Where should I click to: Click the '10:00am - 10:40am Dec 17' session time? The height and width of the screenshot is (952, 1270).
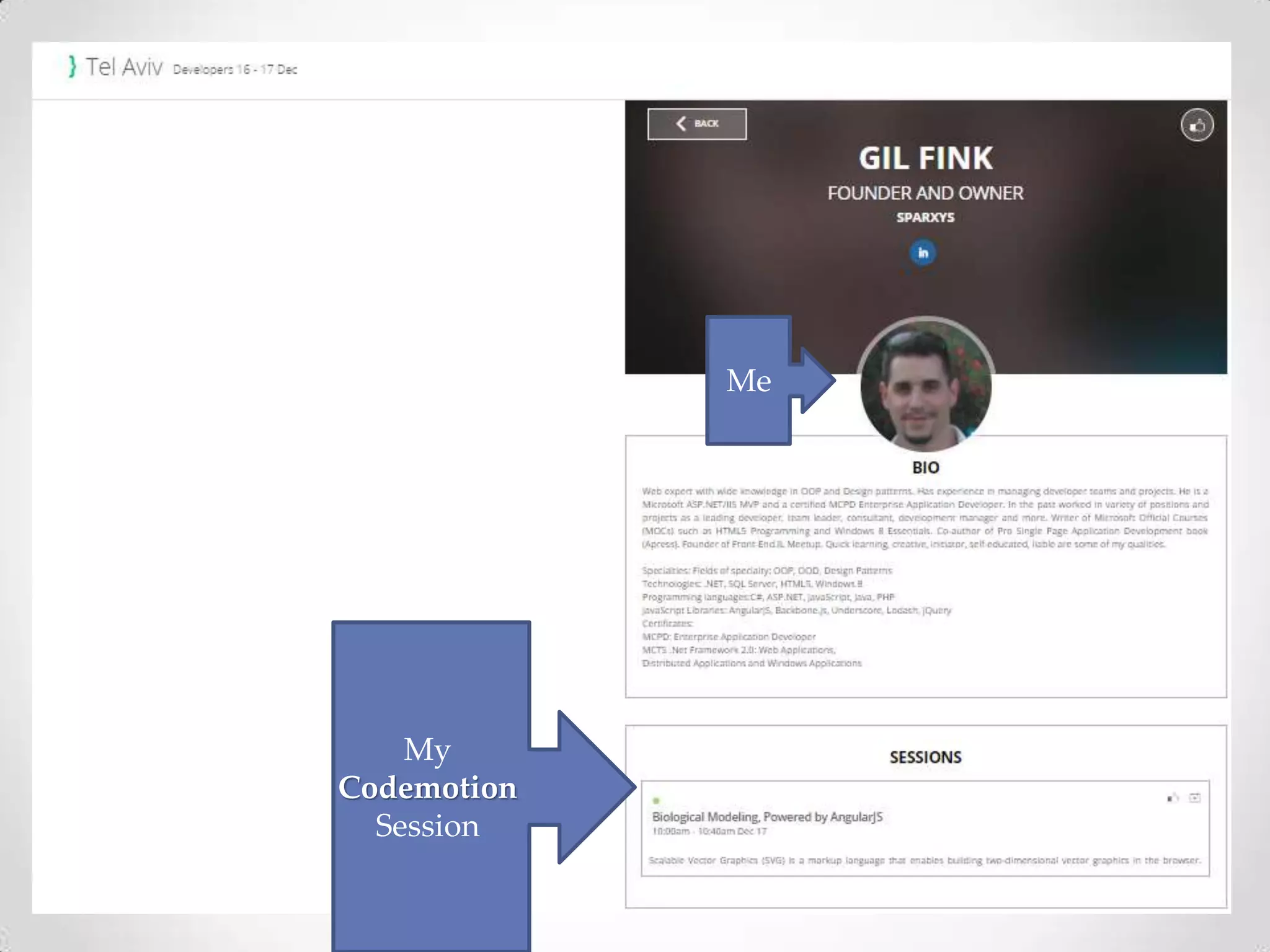(x=709, y=831)
